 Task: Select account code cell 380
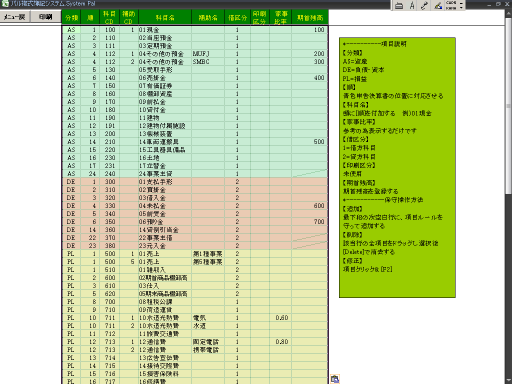point(109,246)
